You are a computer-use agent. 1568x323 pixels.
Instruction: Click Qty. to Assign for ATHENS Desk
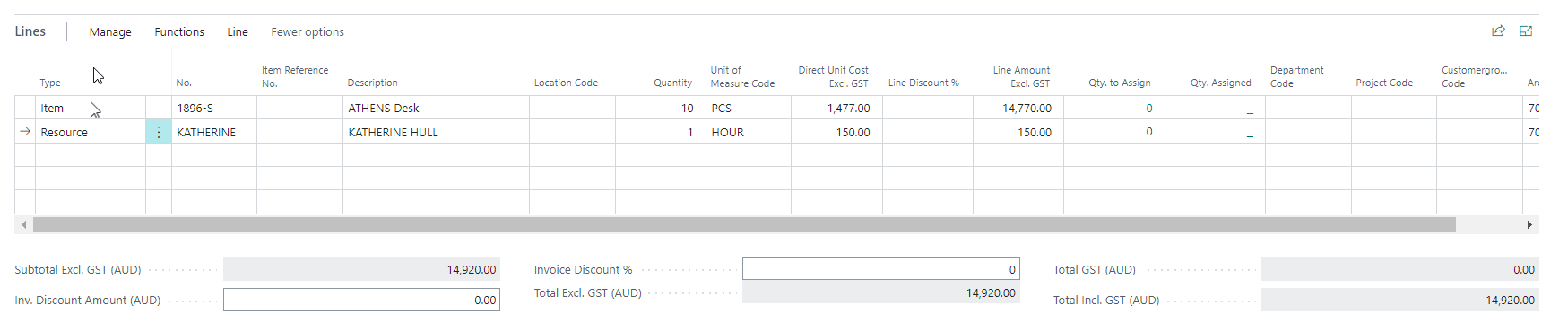(1114, 108)
